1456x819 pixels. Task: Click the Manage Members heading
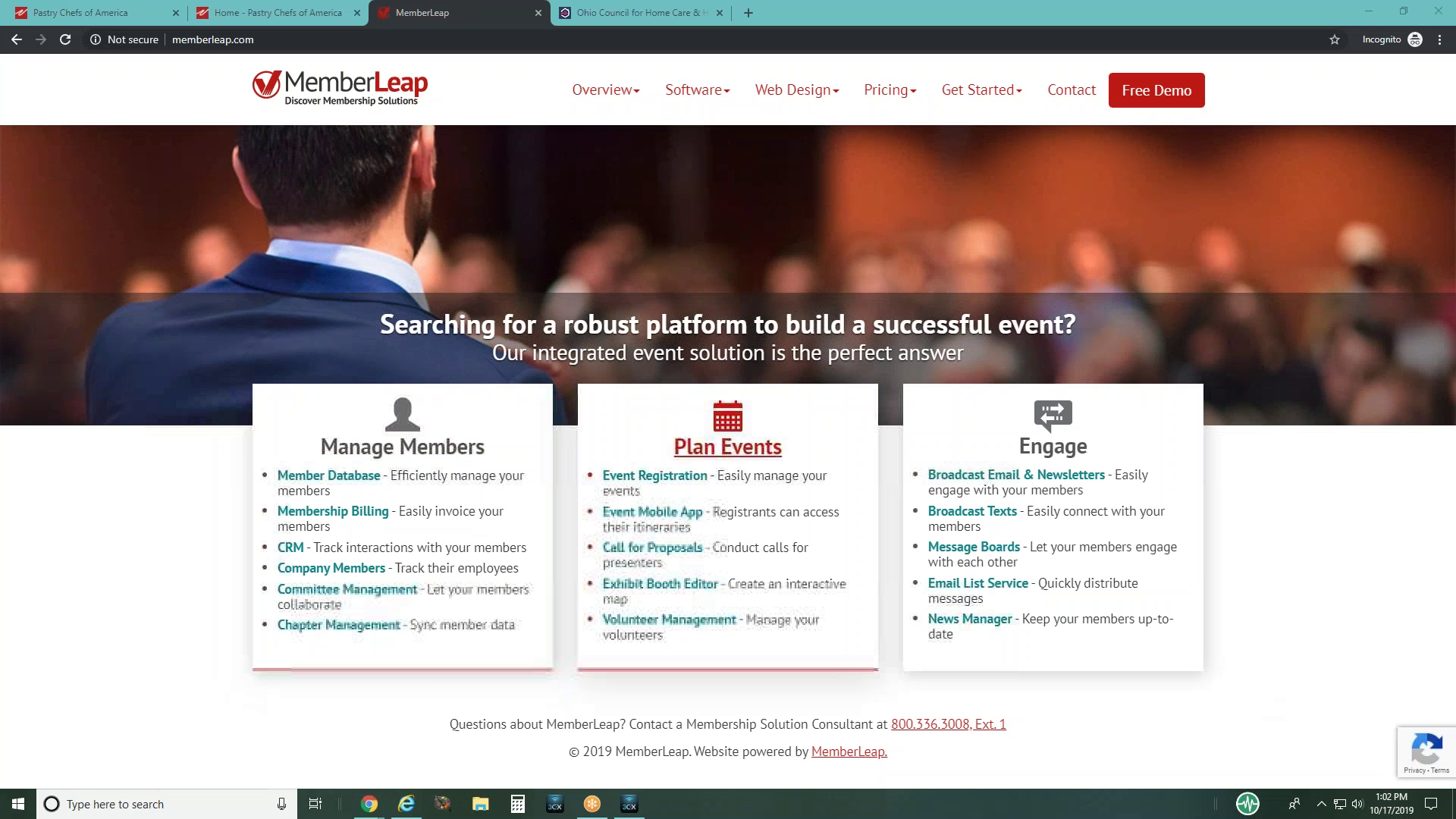pos(402,447)
